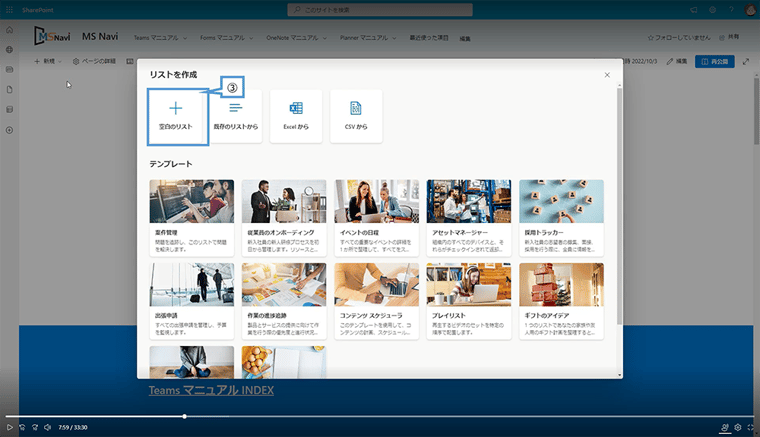Select the 従業員のオンボーディング template
Screen dimensions: 760x437
click(284, 218)
